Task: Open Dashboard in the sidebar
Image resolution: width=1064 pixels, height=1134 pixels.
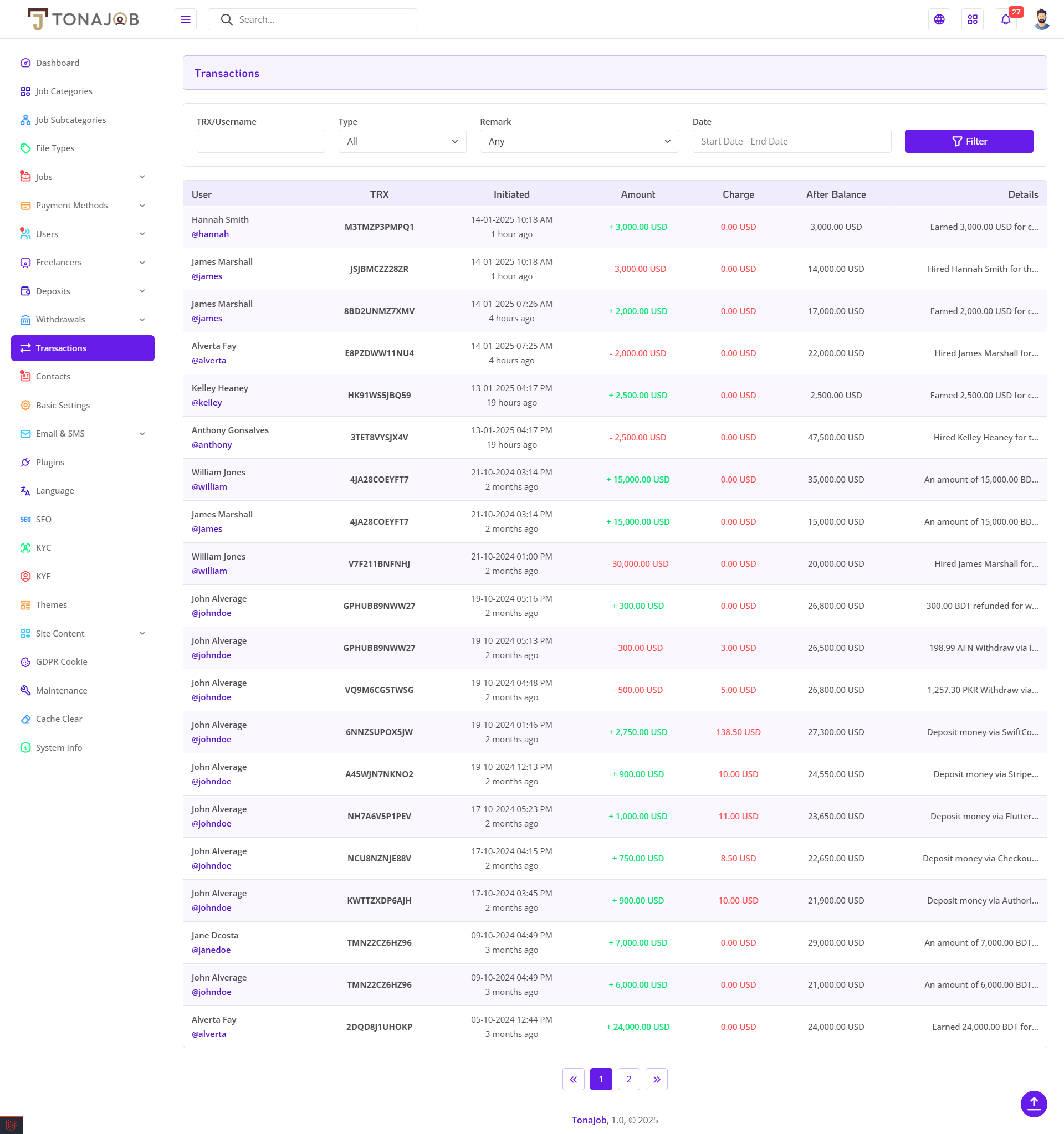Action: click(x=57, y=63)
